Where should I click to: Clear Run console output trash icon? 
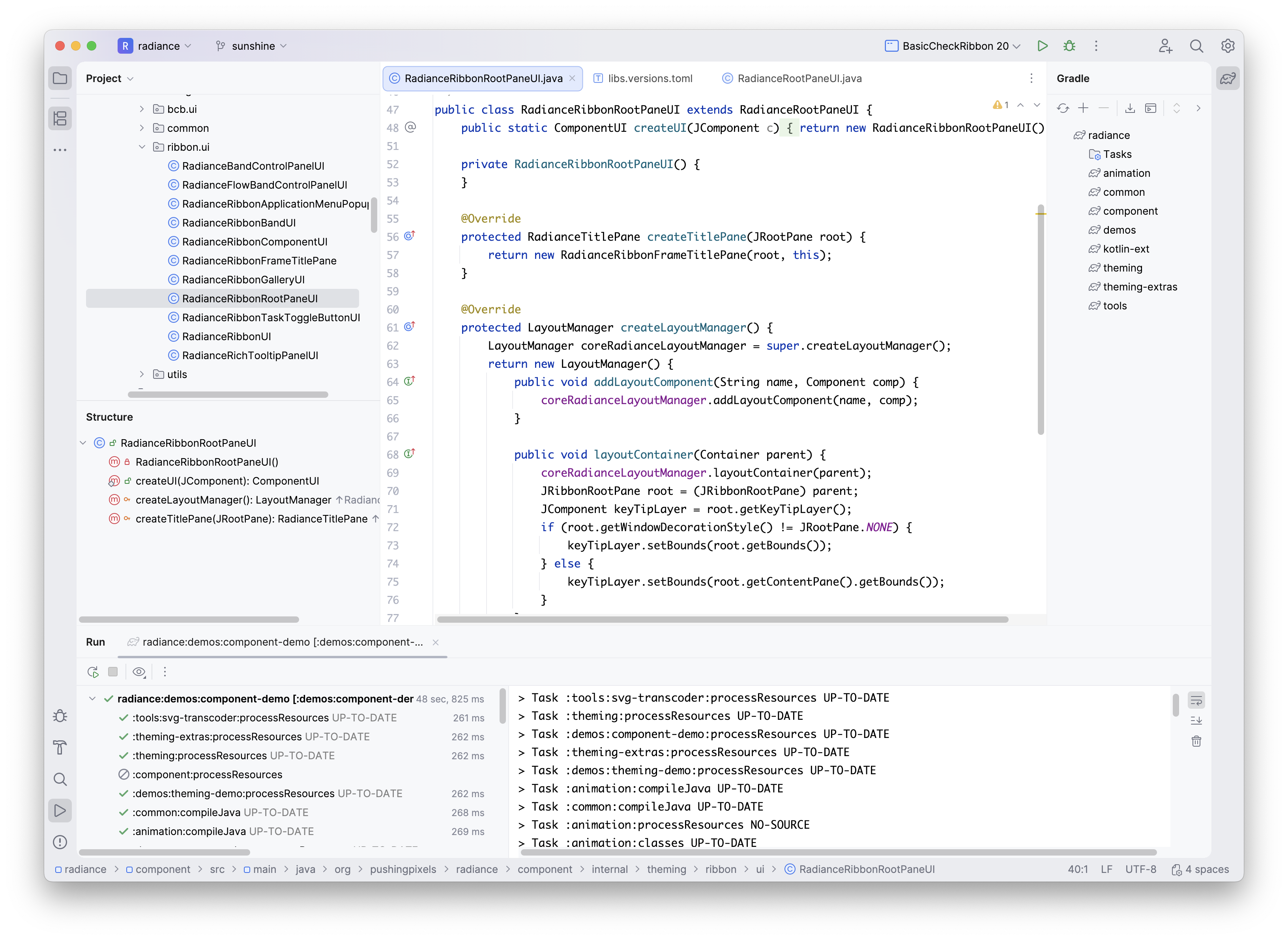click(x=1196, y=742)
